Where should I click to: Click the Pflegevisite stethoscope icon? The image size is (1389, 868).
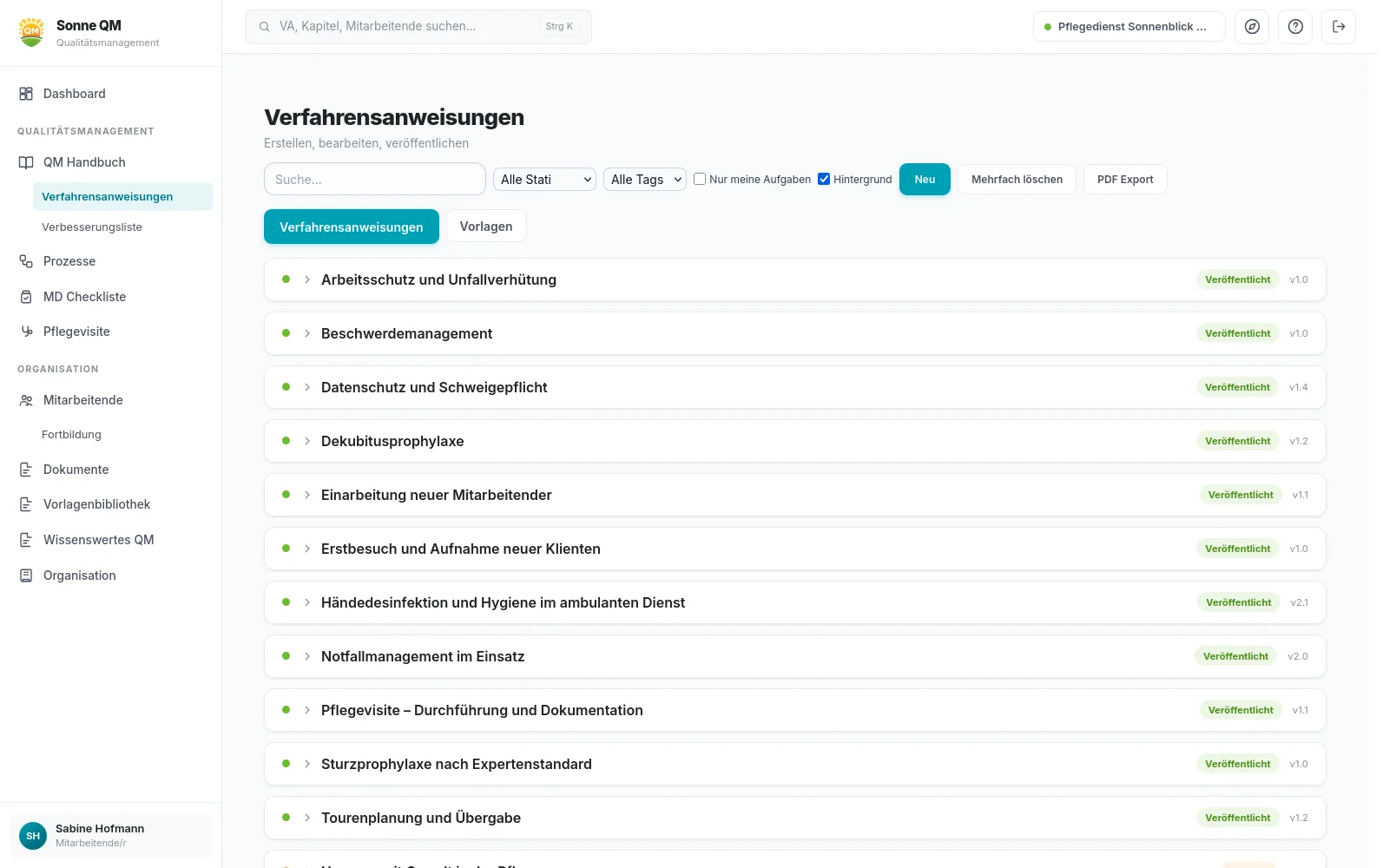point(26,332)
